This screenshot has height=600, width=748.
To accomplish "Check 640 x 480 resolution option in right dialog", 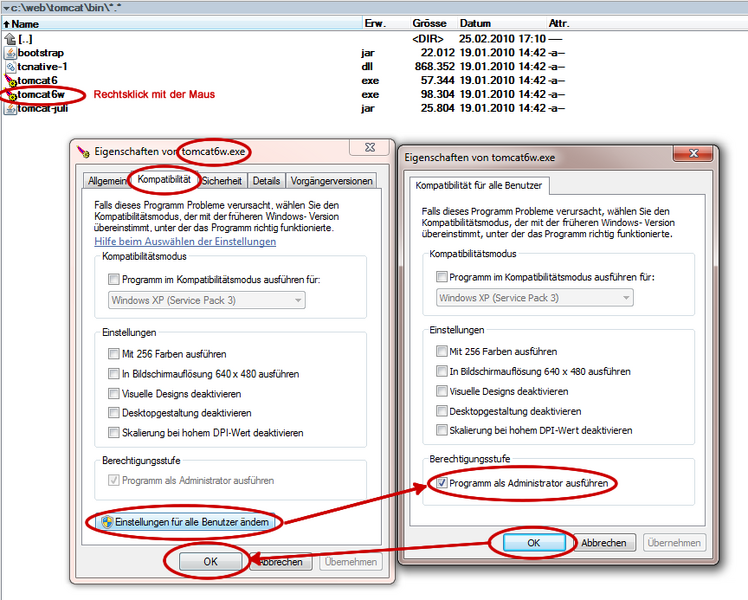I will (442, 371).
